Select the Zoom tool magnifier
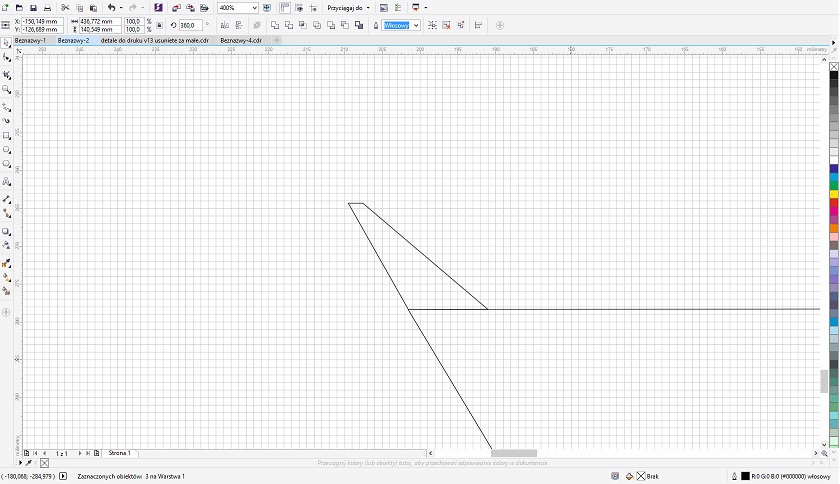 coord(7,89)
